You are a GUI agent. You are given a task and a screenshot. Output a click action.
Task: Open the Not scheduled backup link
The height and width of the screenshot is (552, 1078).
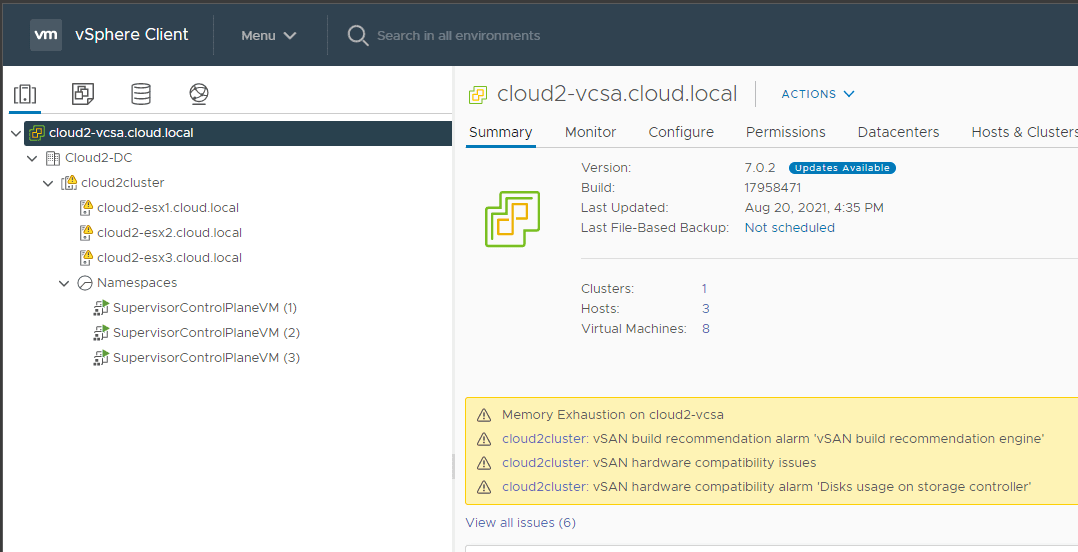pos(789,228)
